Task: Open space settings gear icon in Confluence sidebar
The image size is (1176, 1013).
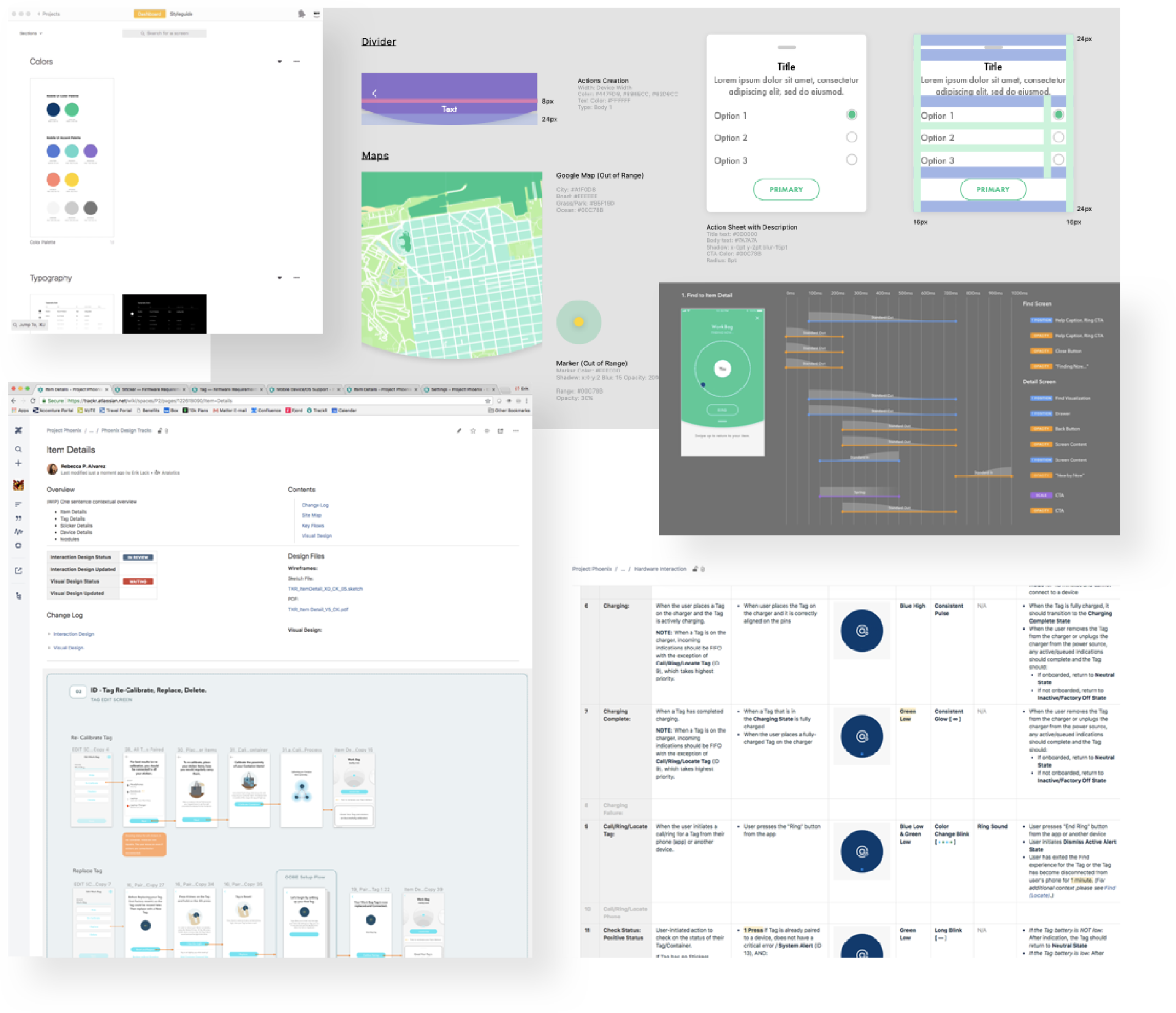Action: 18,546
